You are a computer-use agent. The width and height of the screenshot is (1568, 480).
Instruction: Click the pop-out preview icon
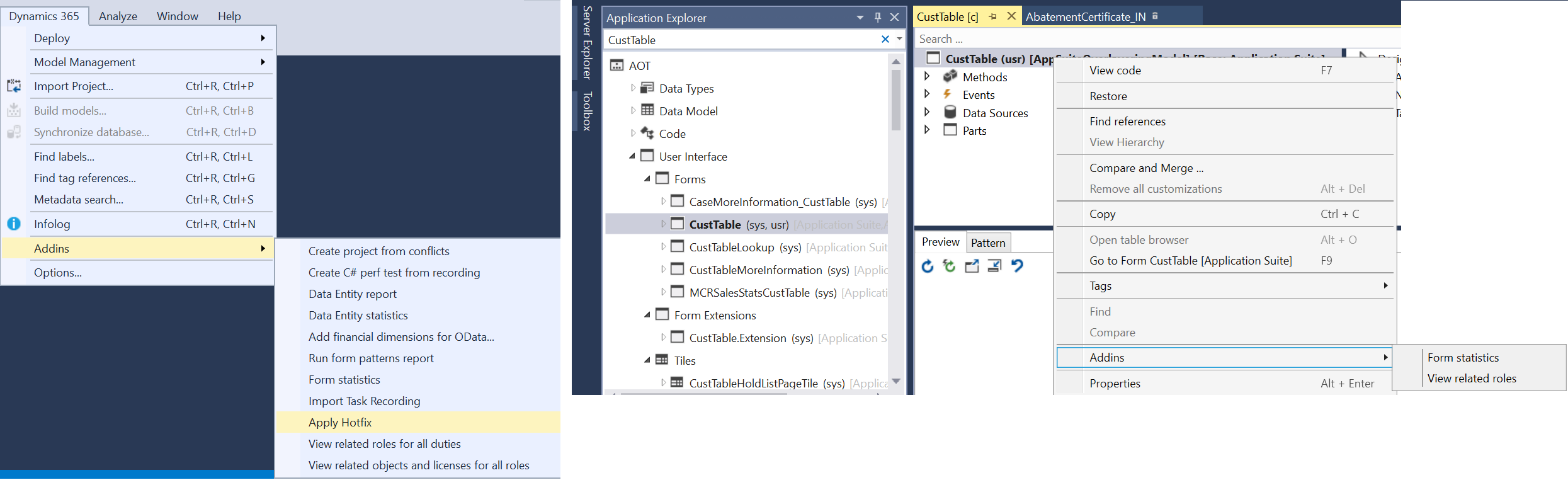coord(972,266)
